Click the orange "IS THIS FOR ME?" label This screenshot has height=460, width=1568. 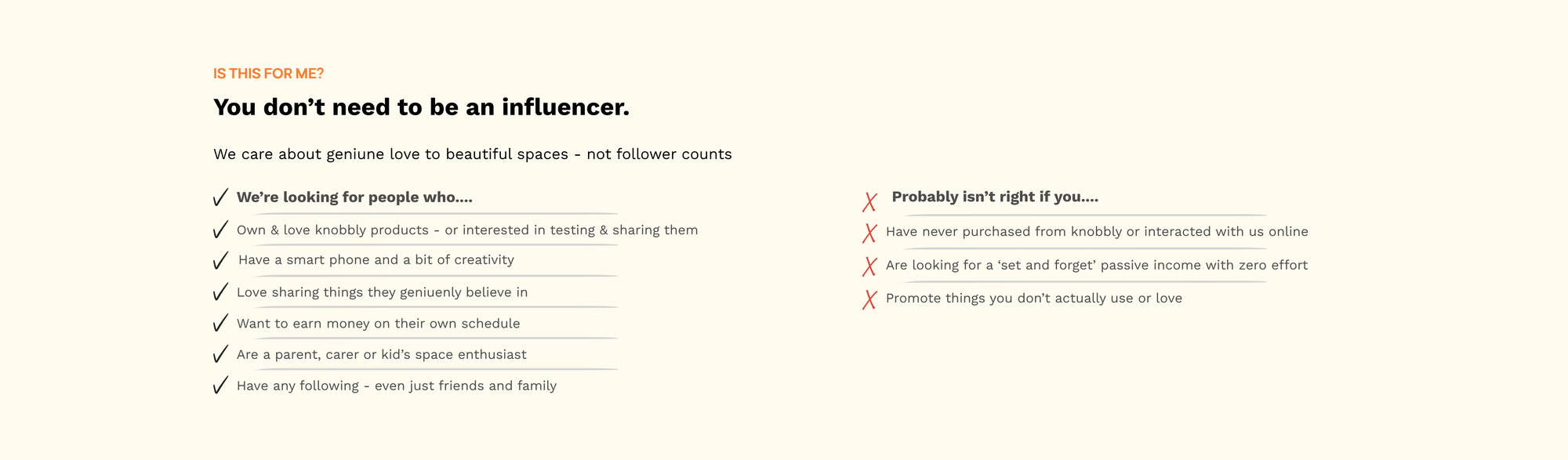268,74
